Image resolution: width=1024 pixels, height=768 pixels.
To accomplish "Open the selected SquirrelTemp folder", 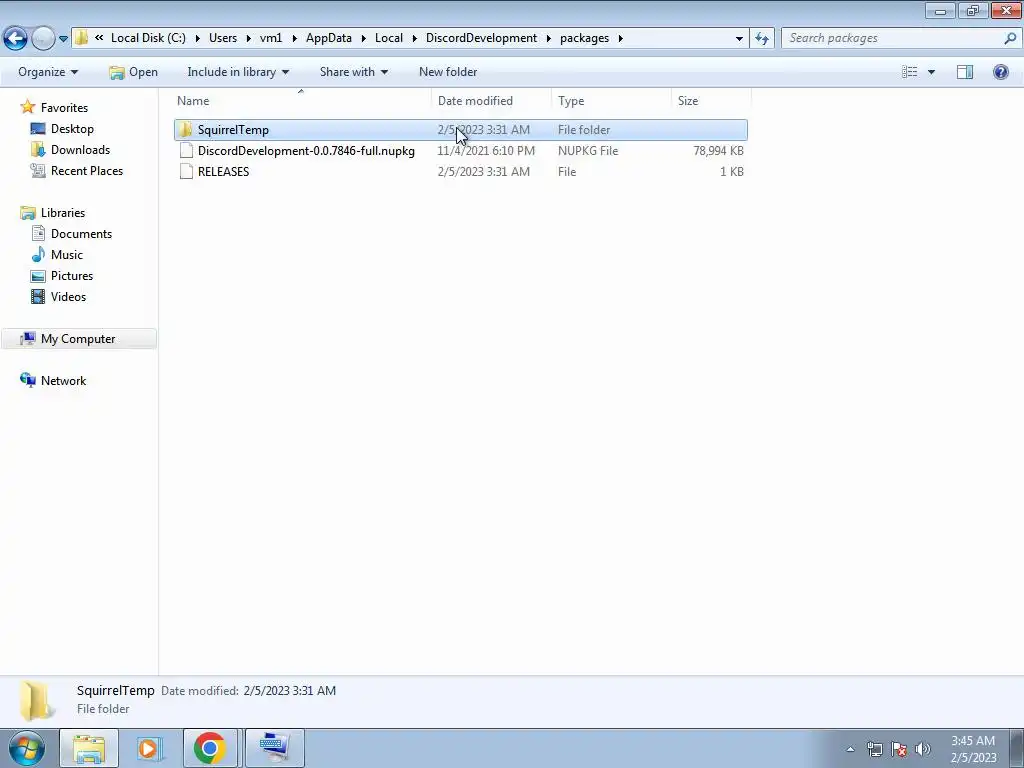I will click(133, 72).
